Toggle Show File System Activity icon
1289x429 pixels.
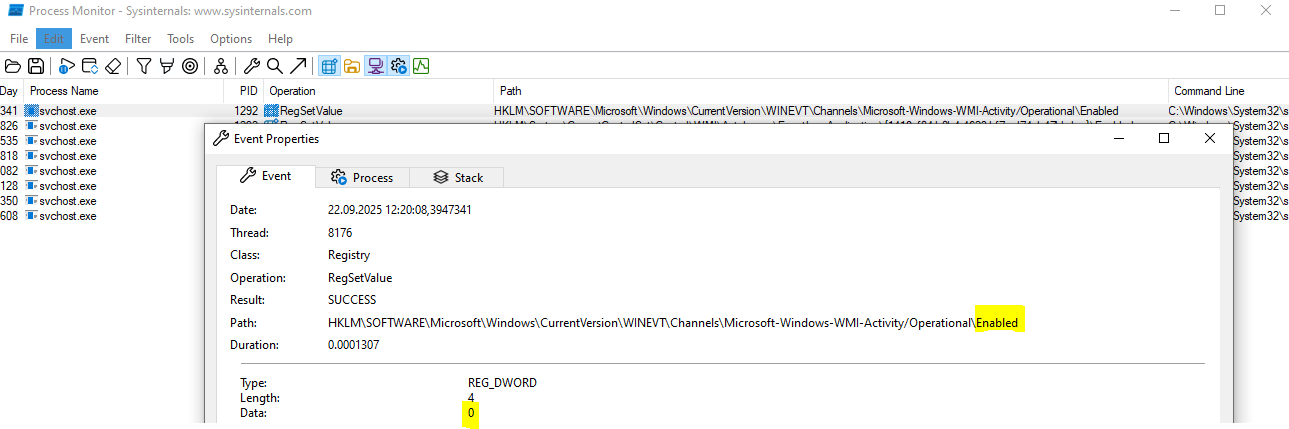pos(352,67)
